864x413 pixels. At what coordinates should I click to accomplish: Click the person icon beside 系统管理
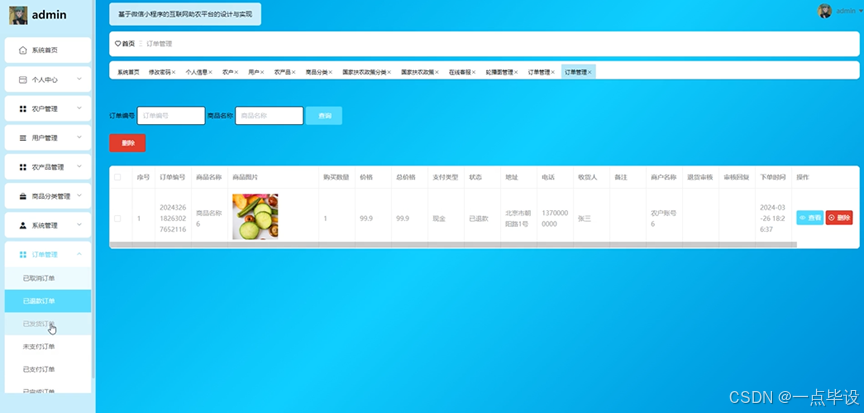coord(23,225)
